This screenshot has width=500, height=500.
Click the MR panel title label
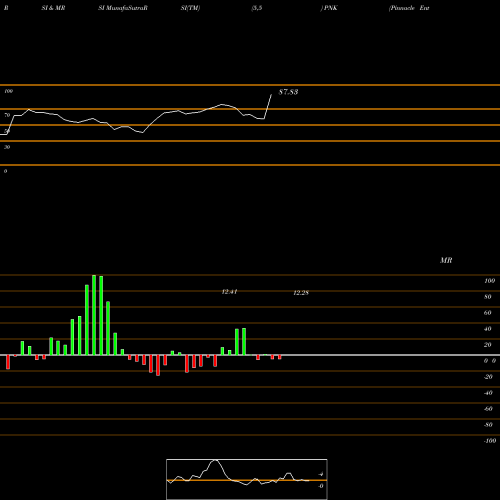pyautogui.click(x=446, y=260)
